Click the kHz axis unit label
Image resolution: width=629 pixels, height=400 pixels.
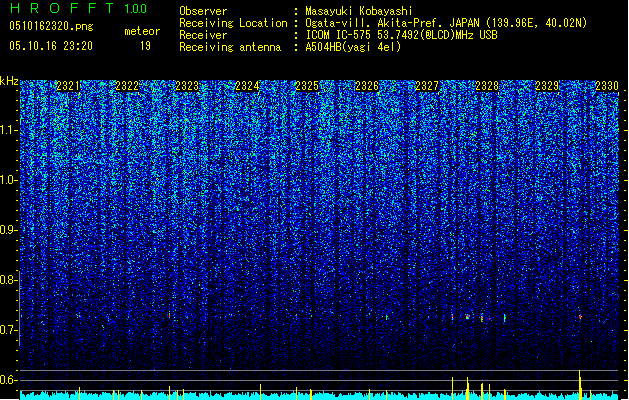tap(9, 81)
